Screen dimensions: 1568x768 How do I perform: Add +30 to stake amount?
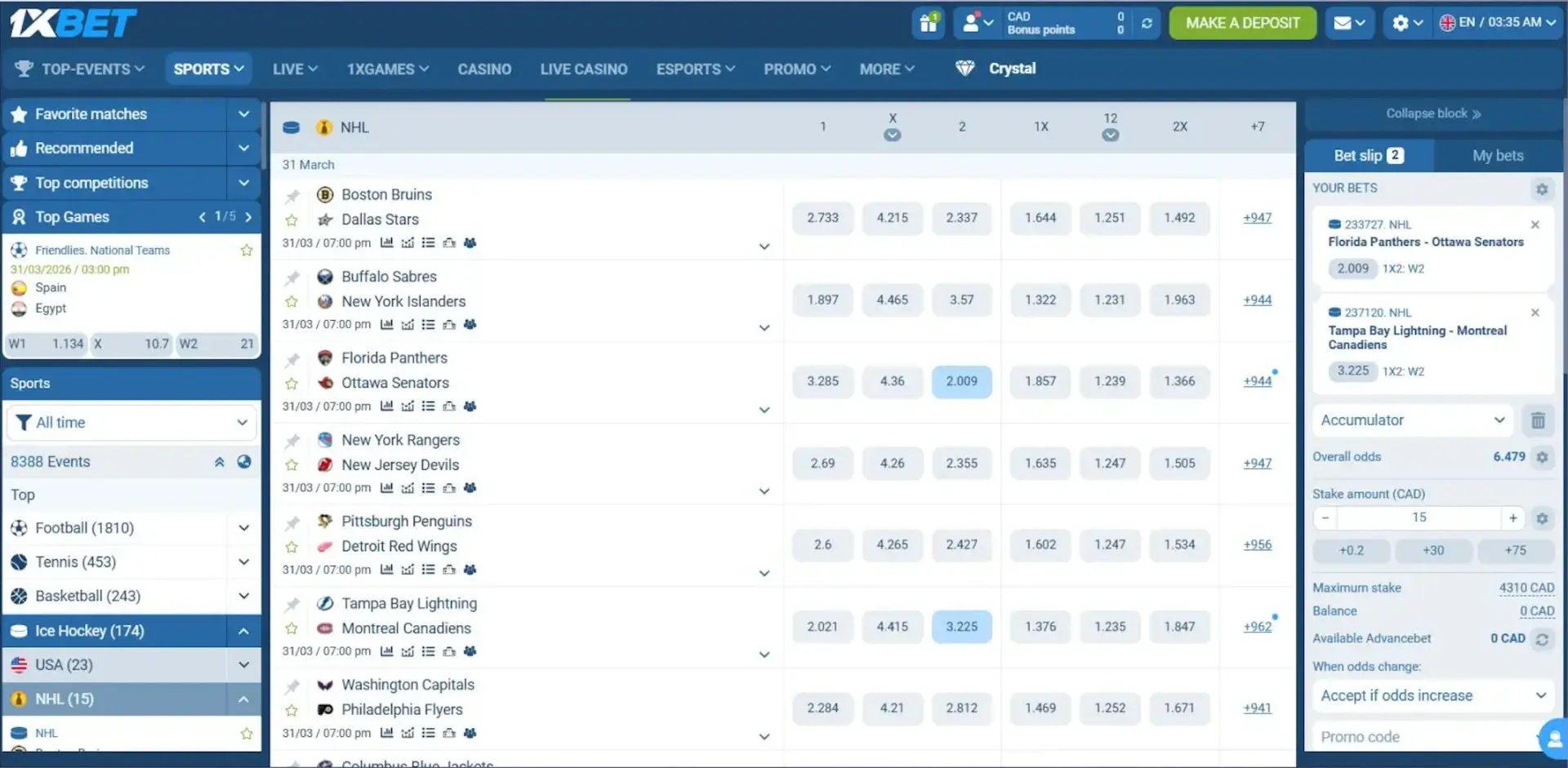pos(1433,551)
